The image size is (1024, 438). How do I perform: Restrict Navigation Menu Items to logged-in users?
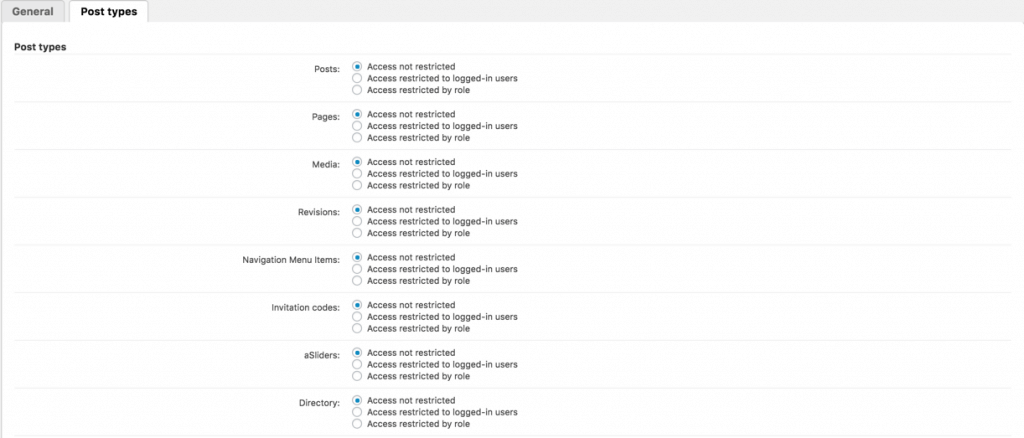(x=358, y=269)
